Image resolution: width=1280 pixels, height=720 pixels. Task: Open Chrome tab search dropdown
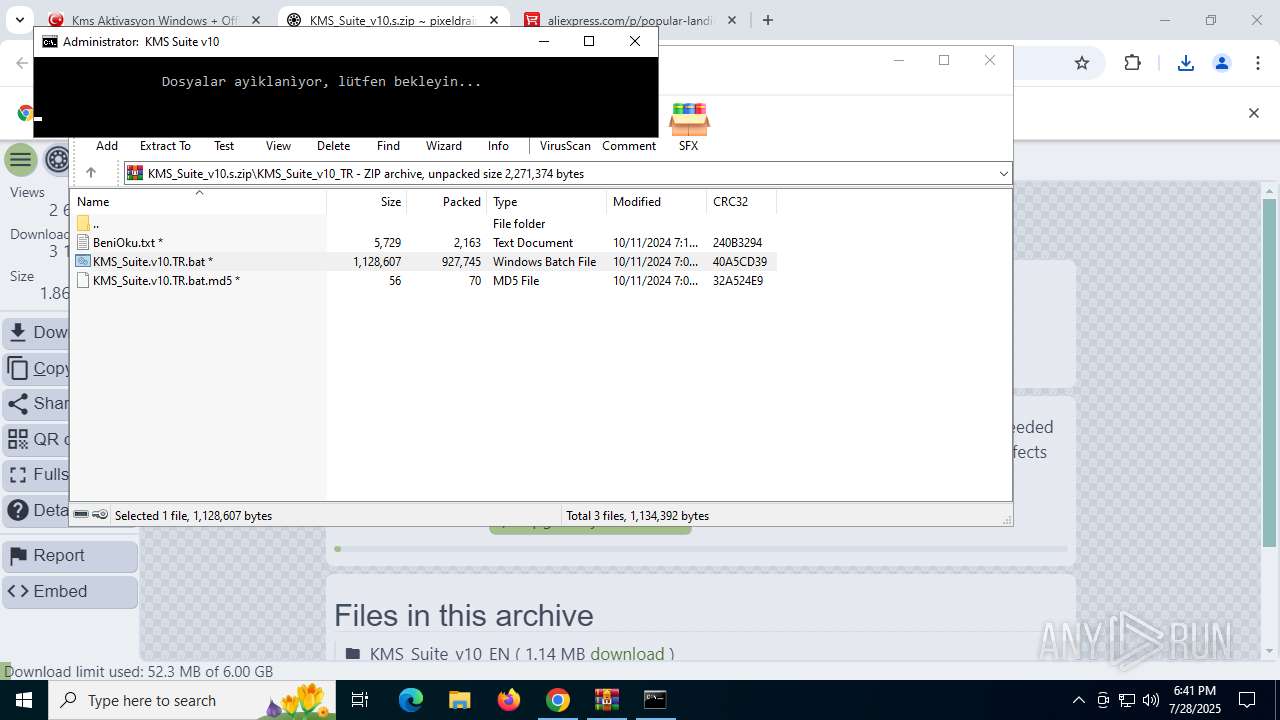coord(19,20)
